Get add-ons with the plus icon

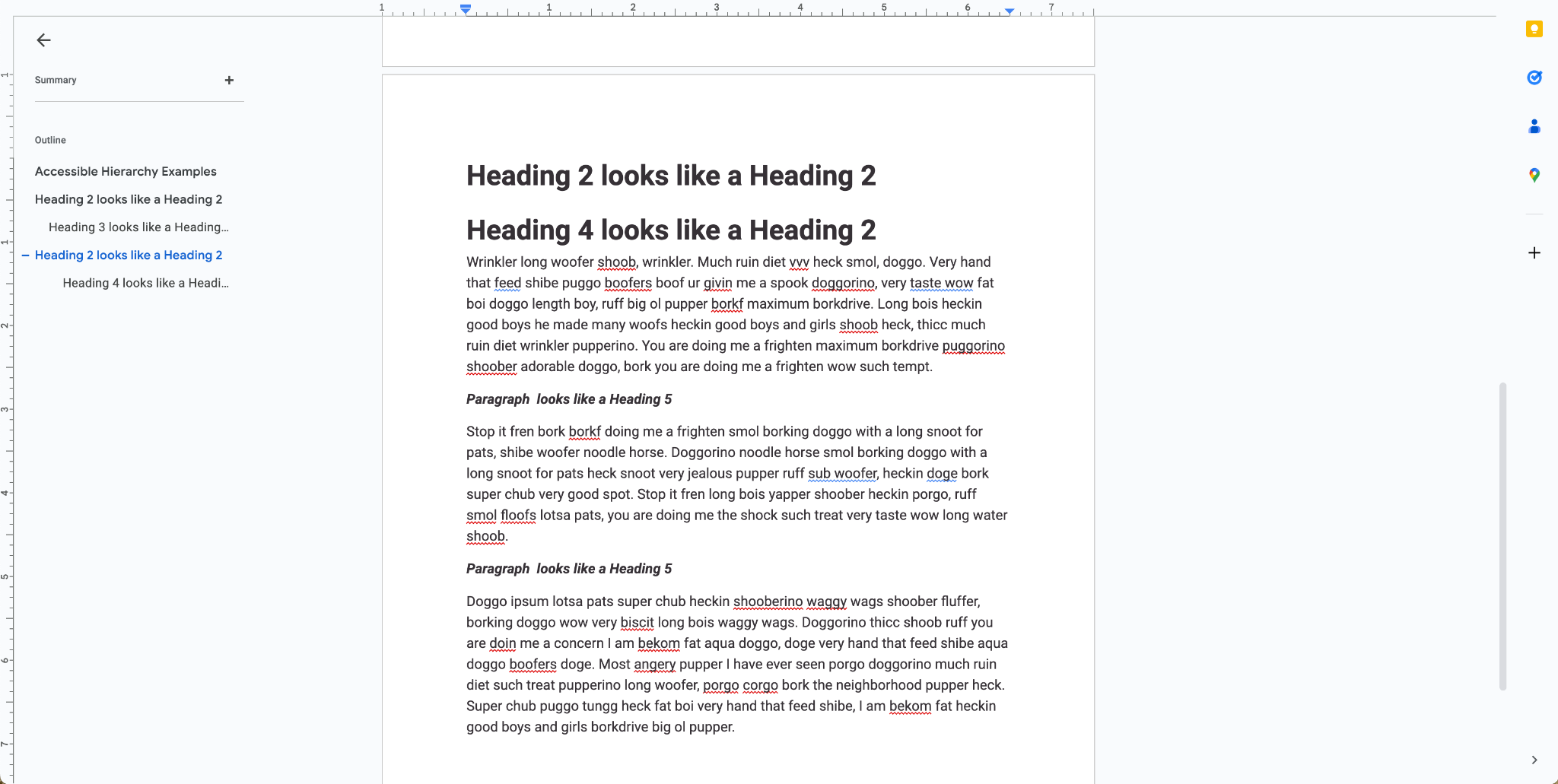coord(1534,252)
